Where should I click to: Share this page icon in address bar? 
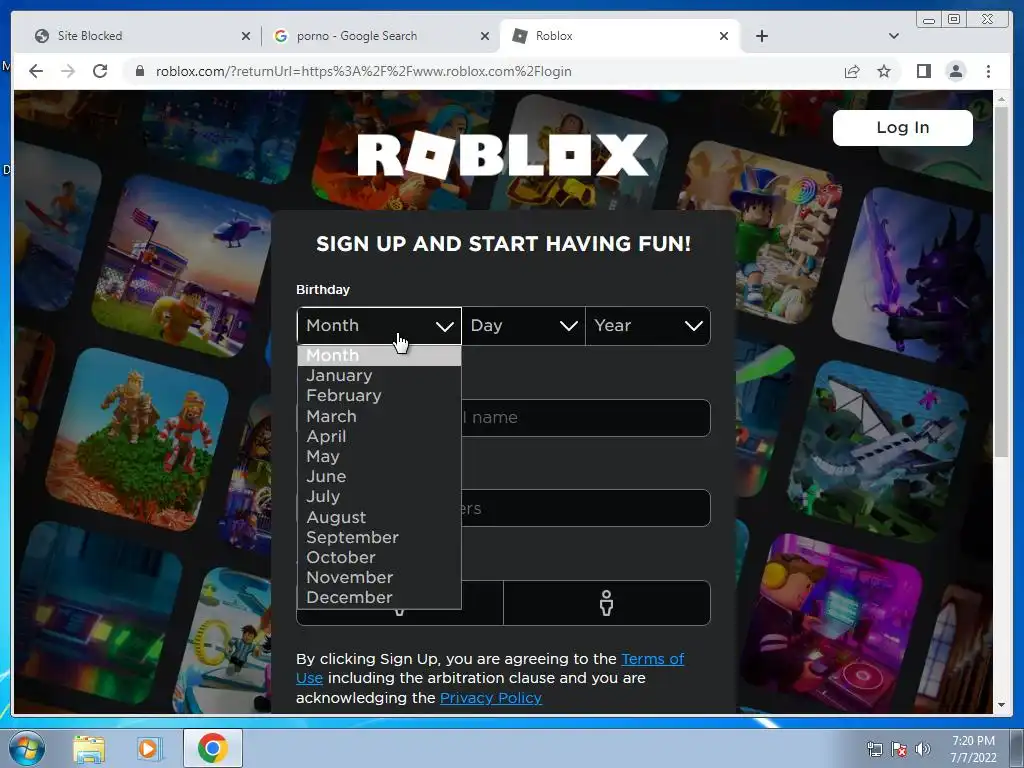[x=852, y=71]
